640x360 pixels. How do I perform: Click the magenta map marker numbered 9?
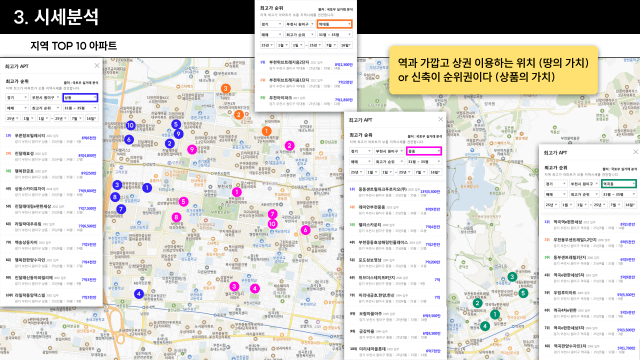point(192,149)
